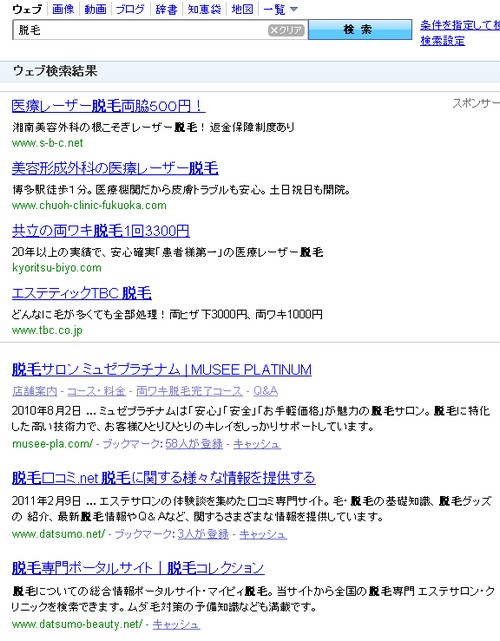500x641 pixels.
Task: Click description 湘南美容外科の根こそぎレーザー脱毛
Action: (153, 128)
